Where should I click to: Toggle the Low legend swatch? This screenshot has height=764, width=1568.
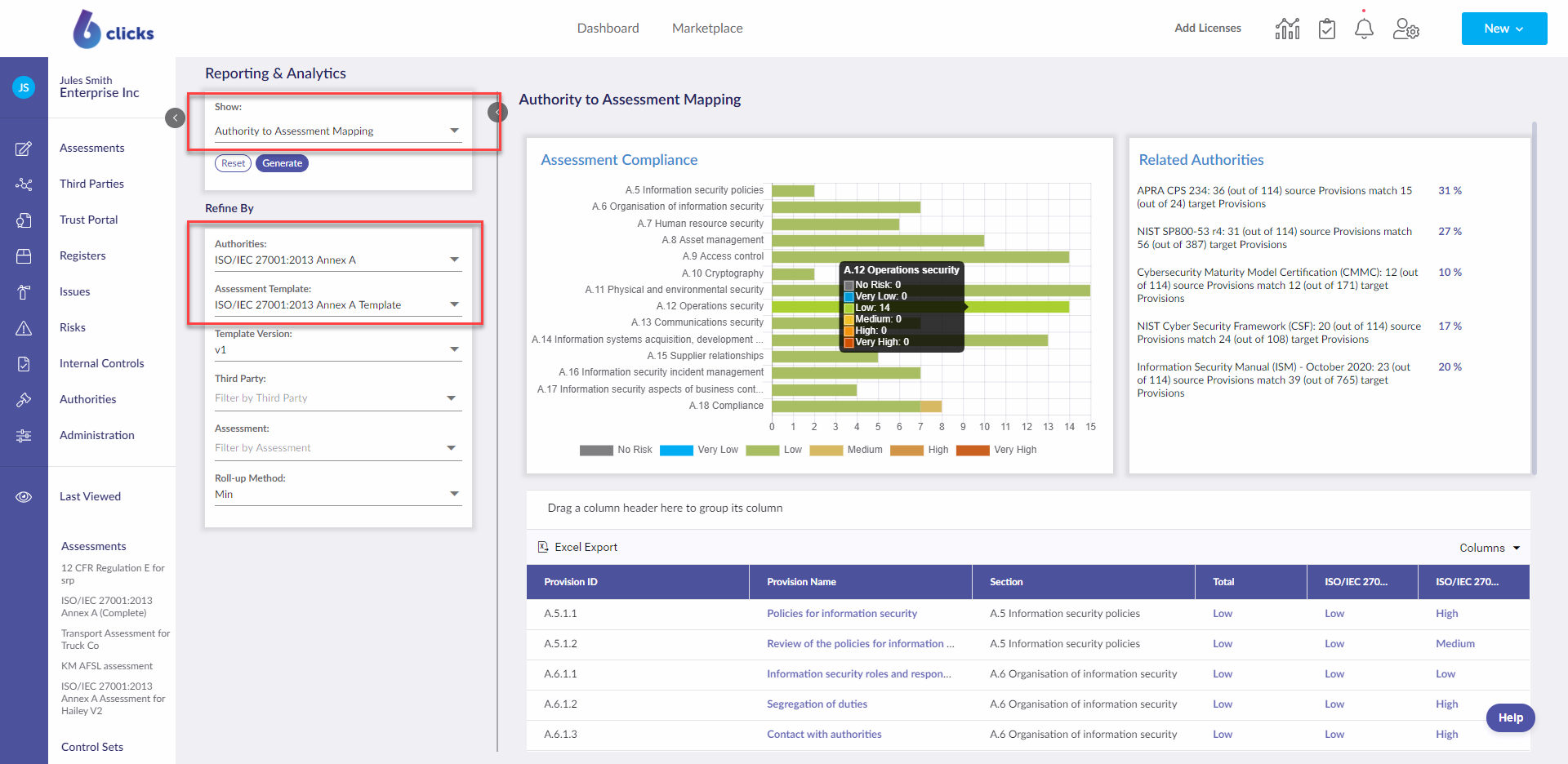[x=762, y=451]
